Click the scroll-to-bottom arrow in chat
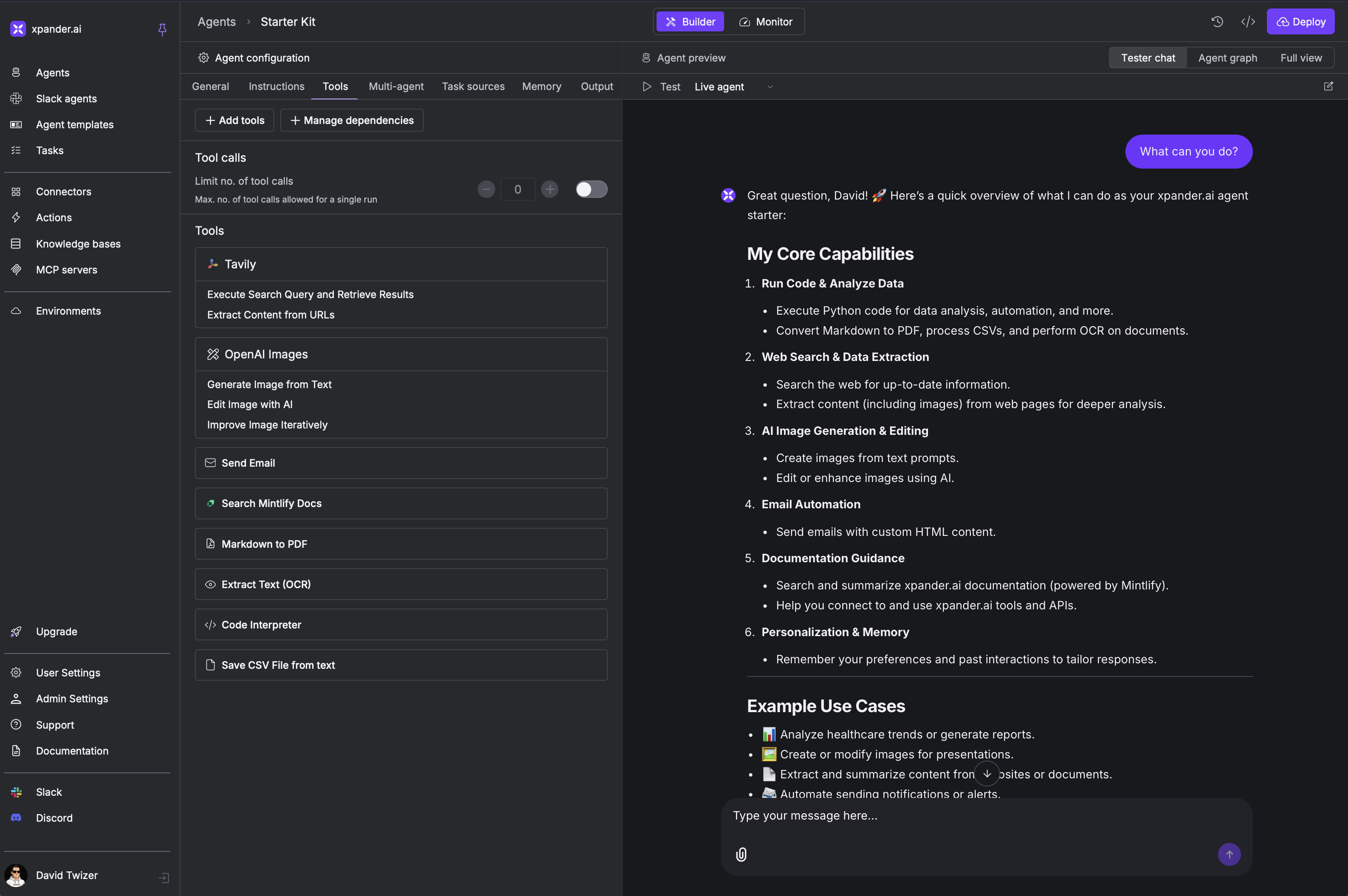 coord(987,774)
